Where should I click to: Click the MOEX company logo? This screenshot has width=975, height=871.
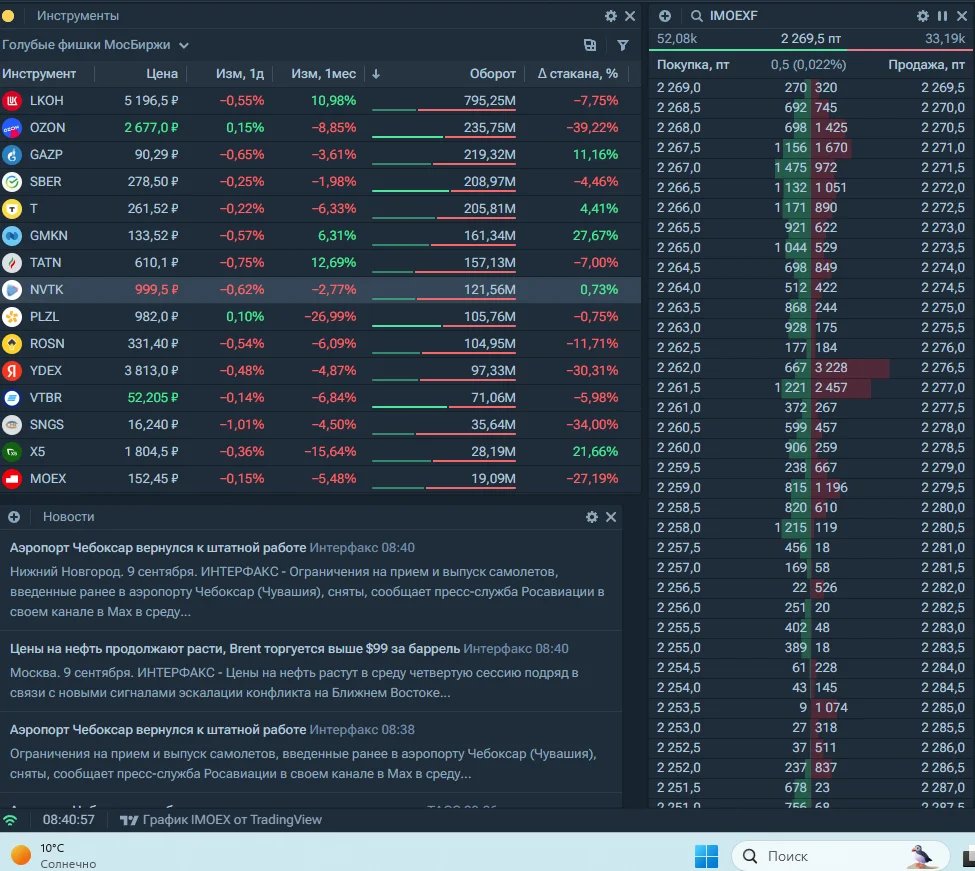(x=12, y=479)
